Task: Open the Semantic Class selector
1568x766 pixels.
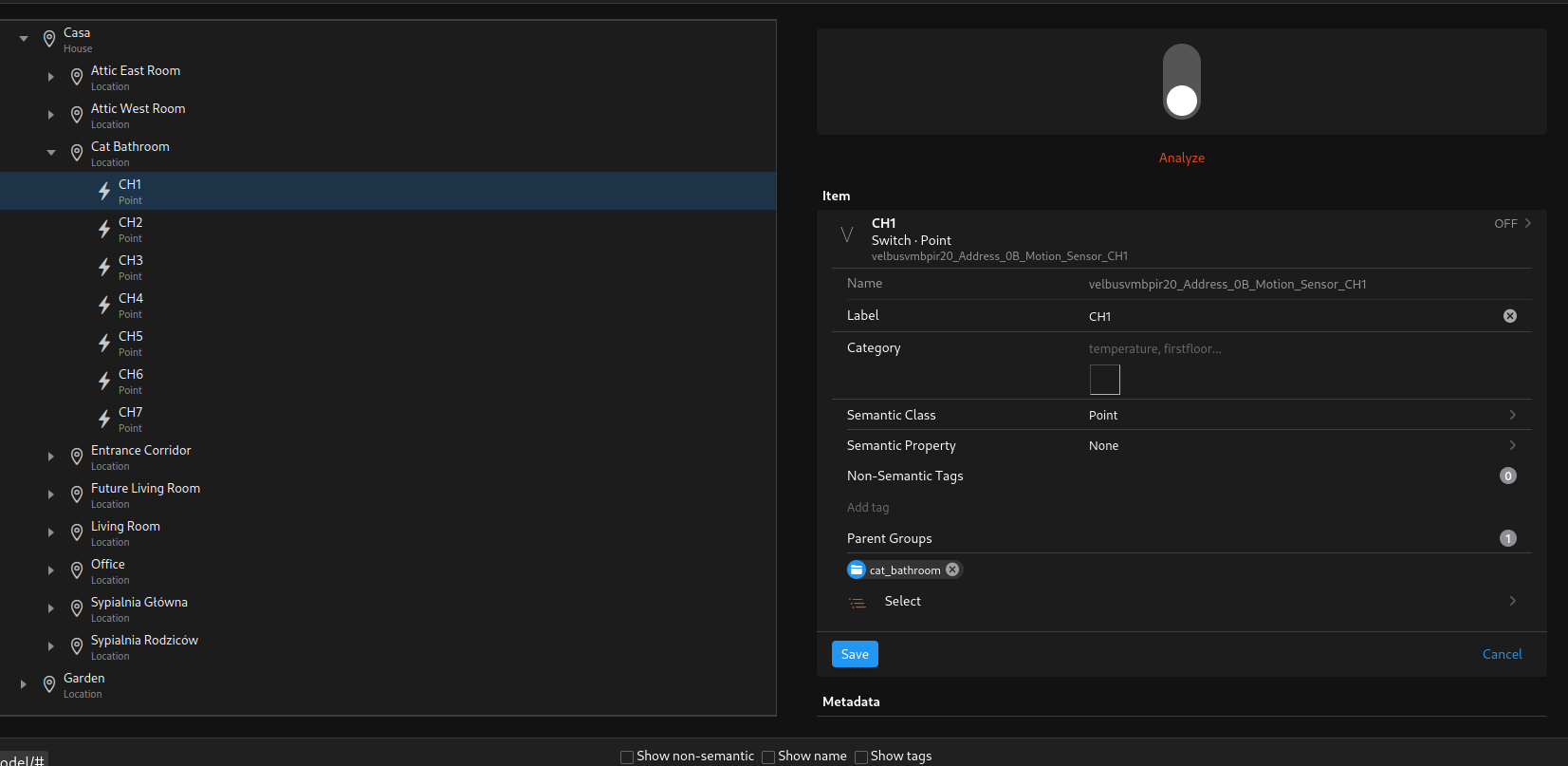Action: [1182, 415]
